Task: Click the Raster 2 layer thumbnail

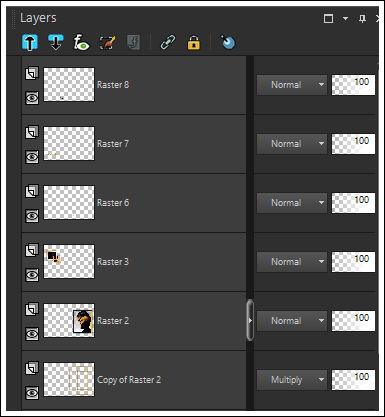Action: click(x=69, y=320)
